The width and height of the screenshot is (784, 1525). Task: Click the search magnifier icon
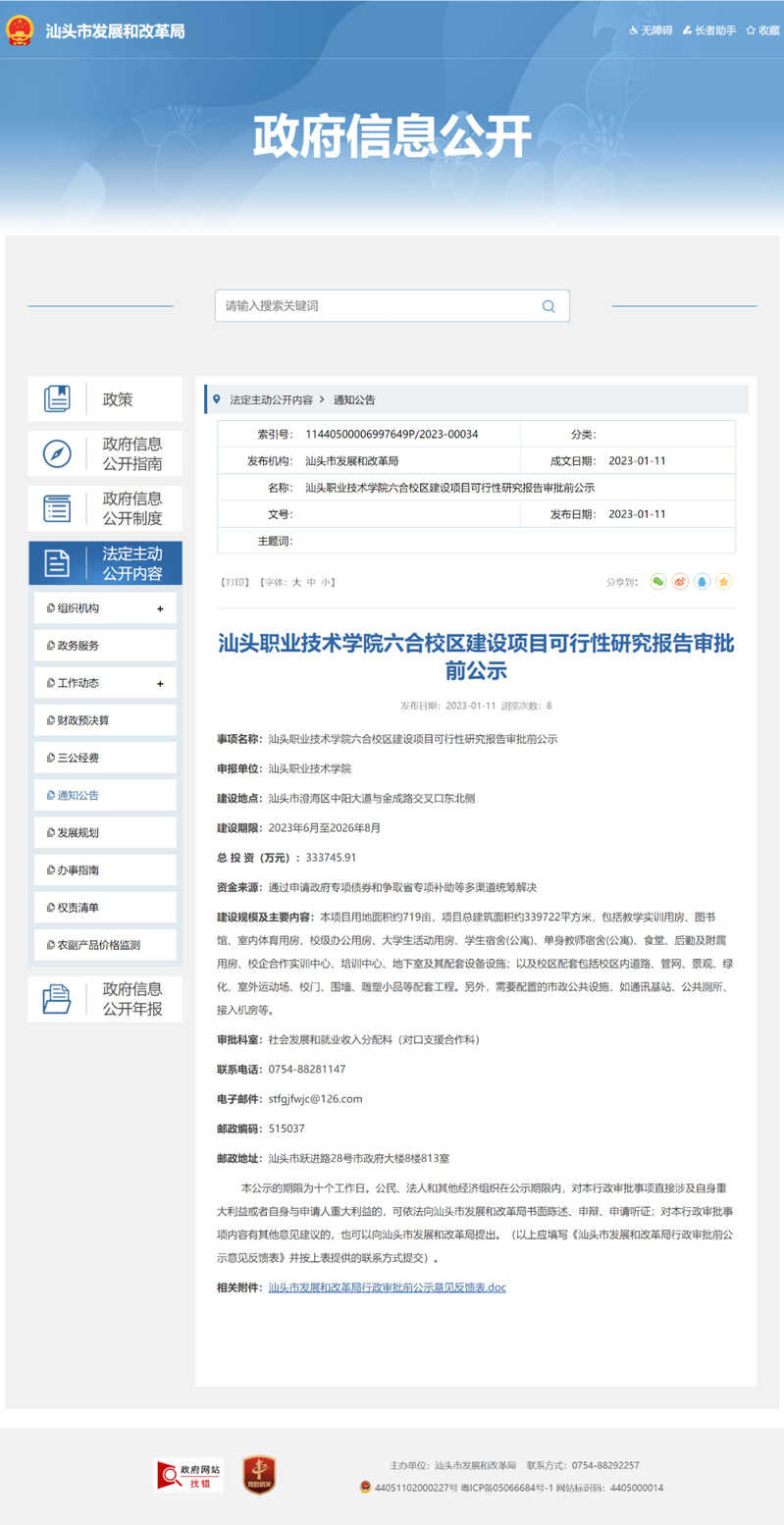(x=549, y=306)
